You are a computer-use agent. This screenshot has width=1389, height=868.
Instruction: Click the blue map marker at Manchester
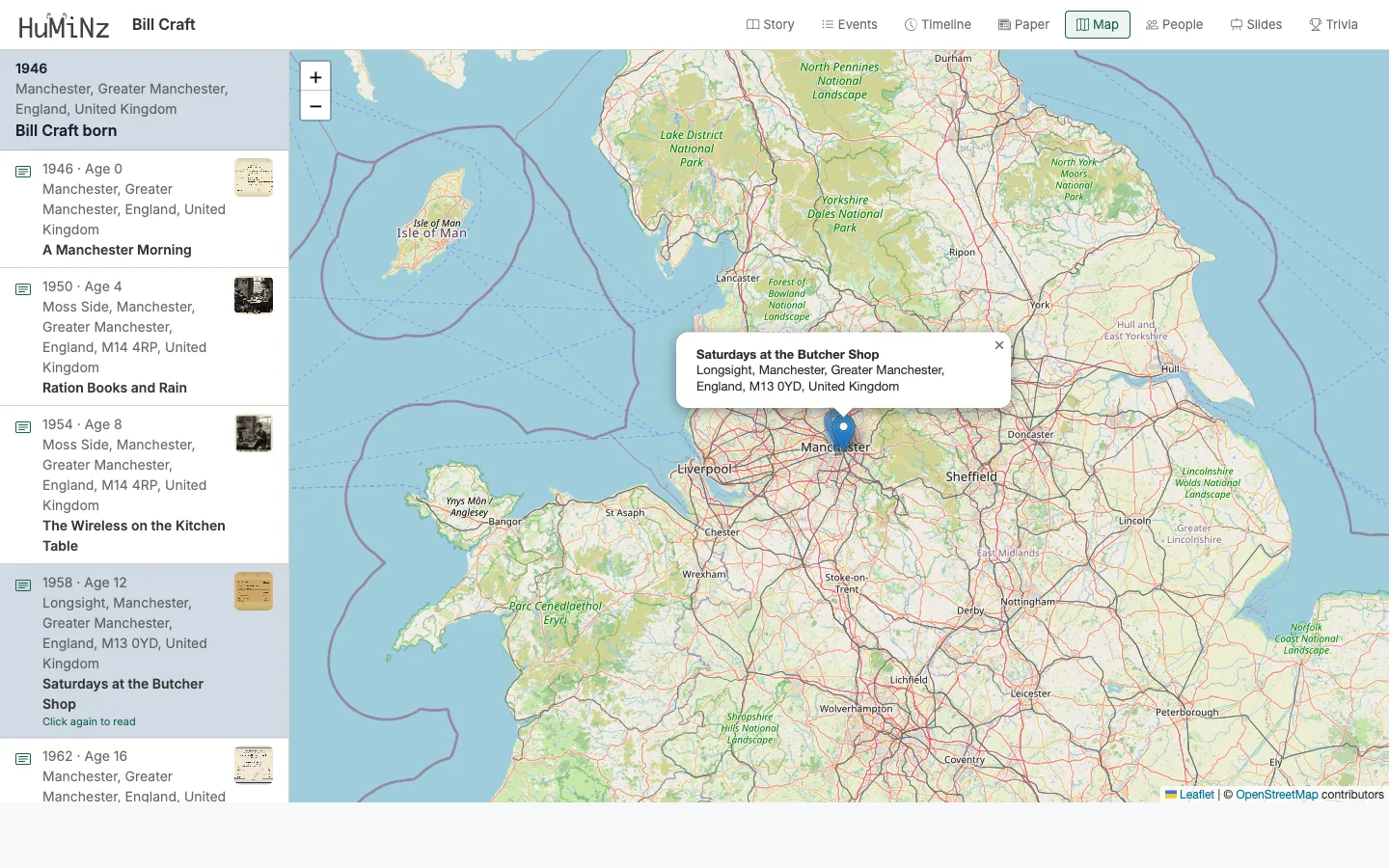click(842, 432)
